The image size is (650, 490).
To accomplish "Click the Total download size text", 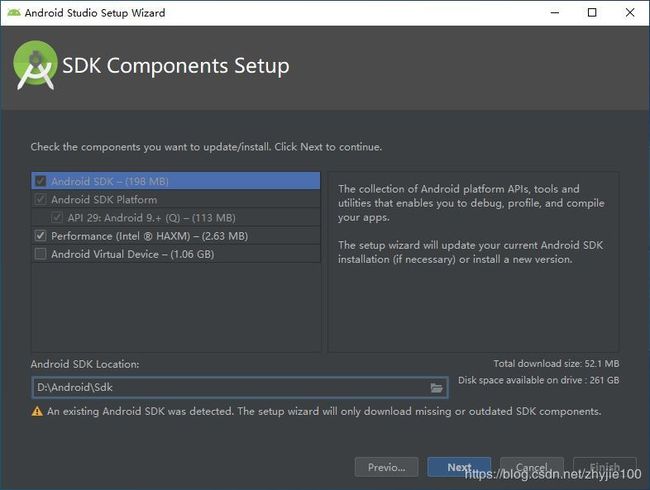I will [x=556, y=364].
